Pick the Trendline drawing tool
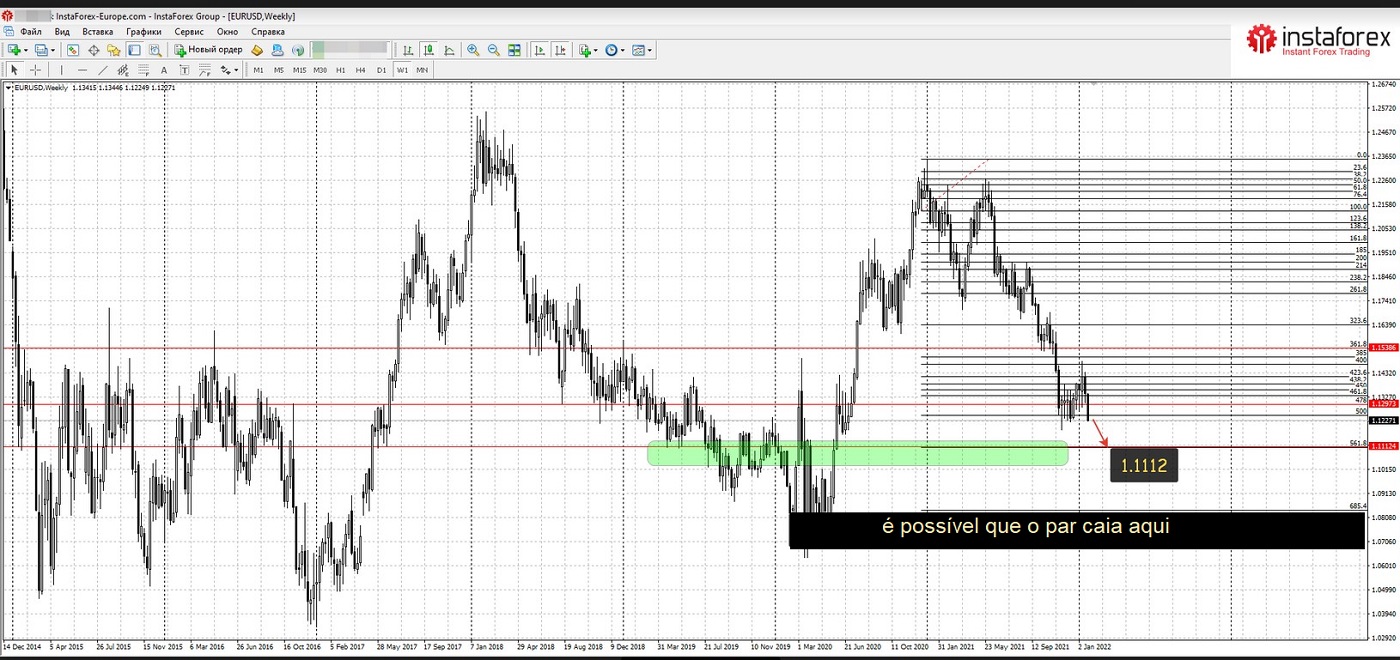This screenshot has width=1400, height=660. (101, 70)
